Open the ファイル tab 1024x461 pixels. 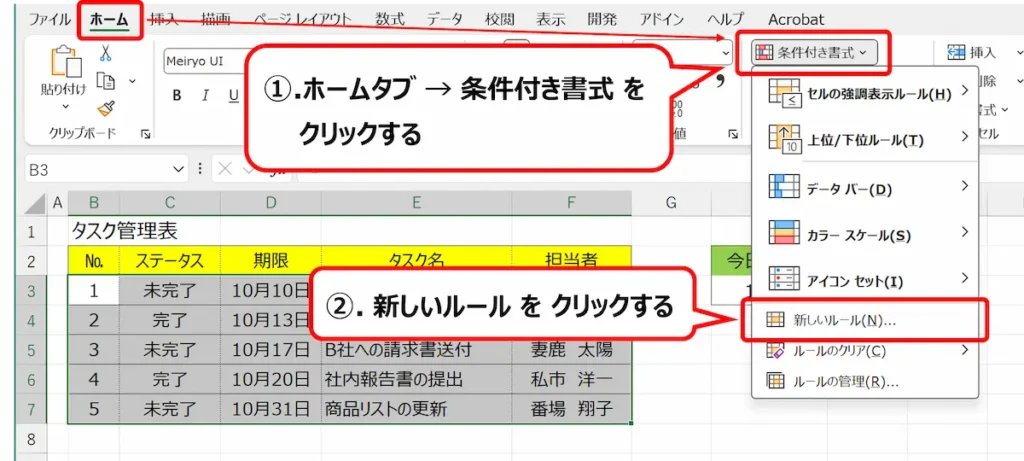50,19
